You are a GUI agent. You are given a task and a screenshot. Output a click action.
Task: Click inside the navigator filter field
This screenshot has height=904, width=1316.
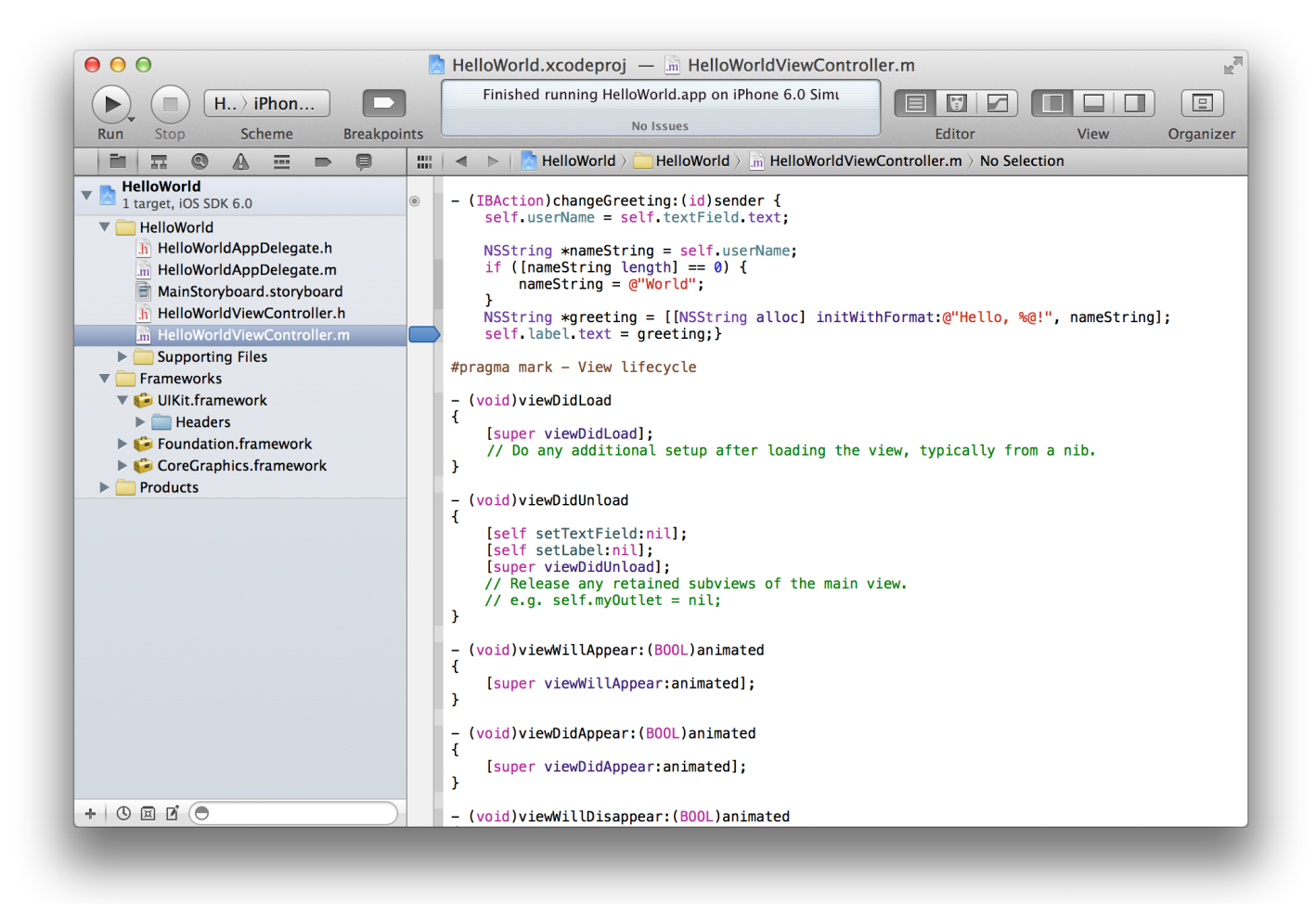[x=292, y=813]
